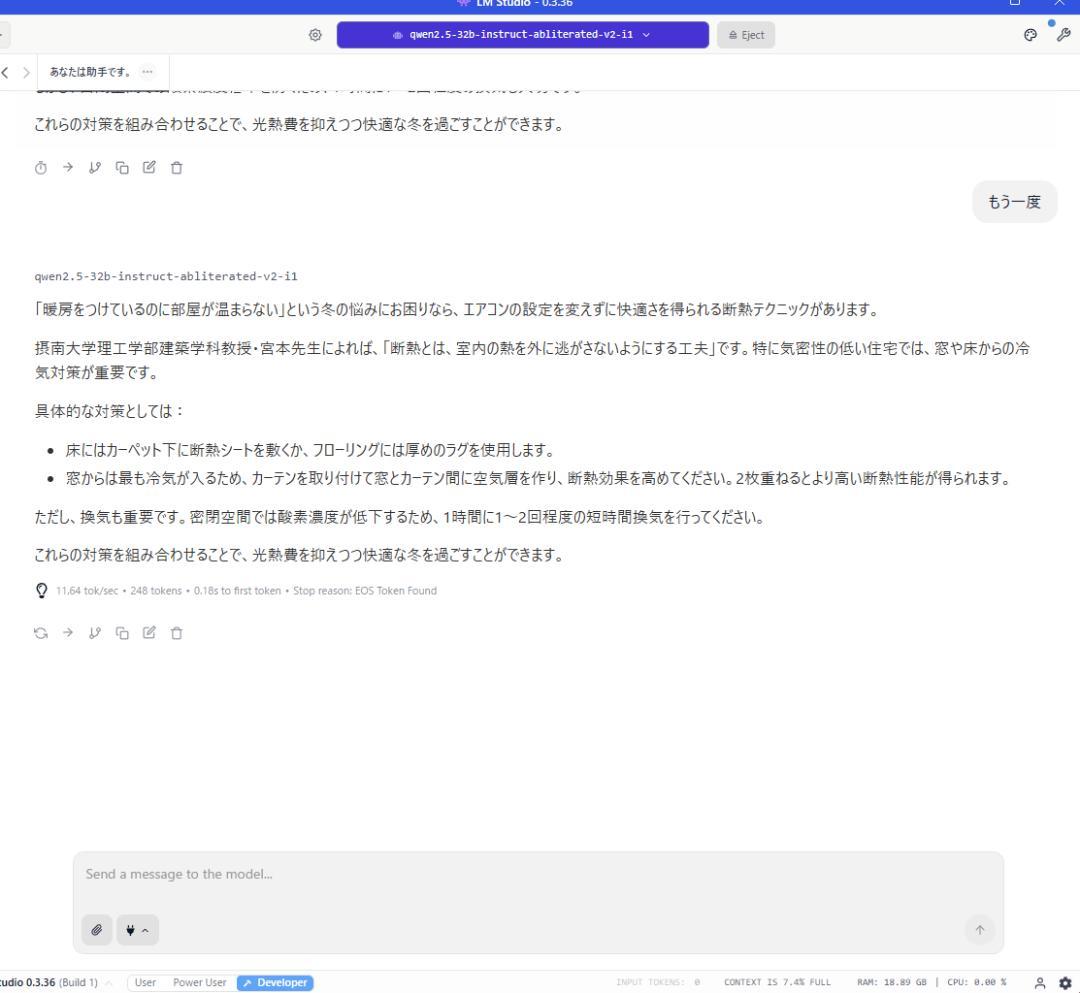Click the LM Studio 0.3.36 build label
Image resolution: width=1080 pixels, height=993 pixels.
(48, 983)
